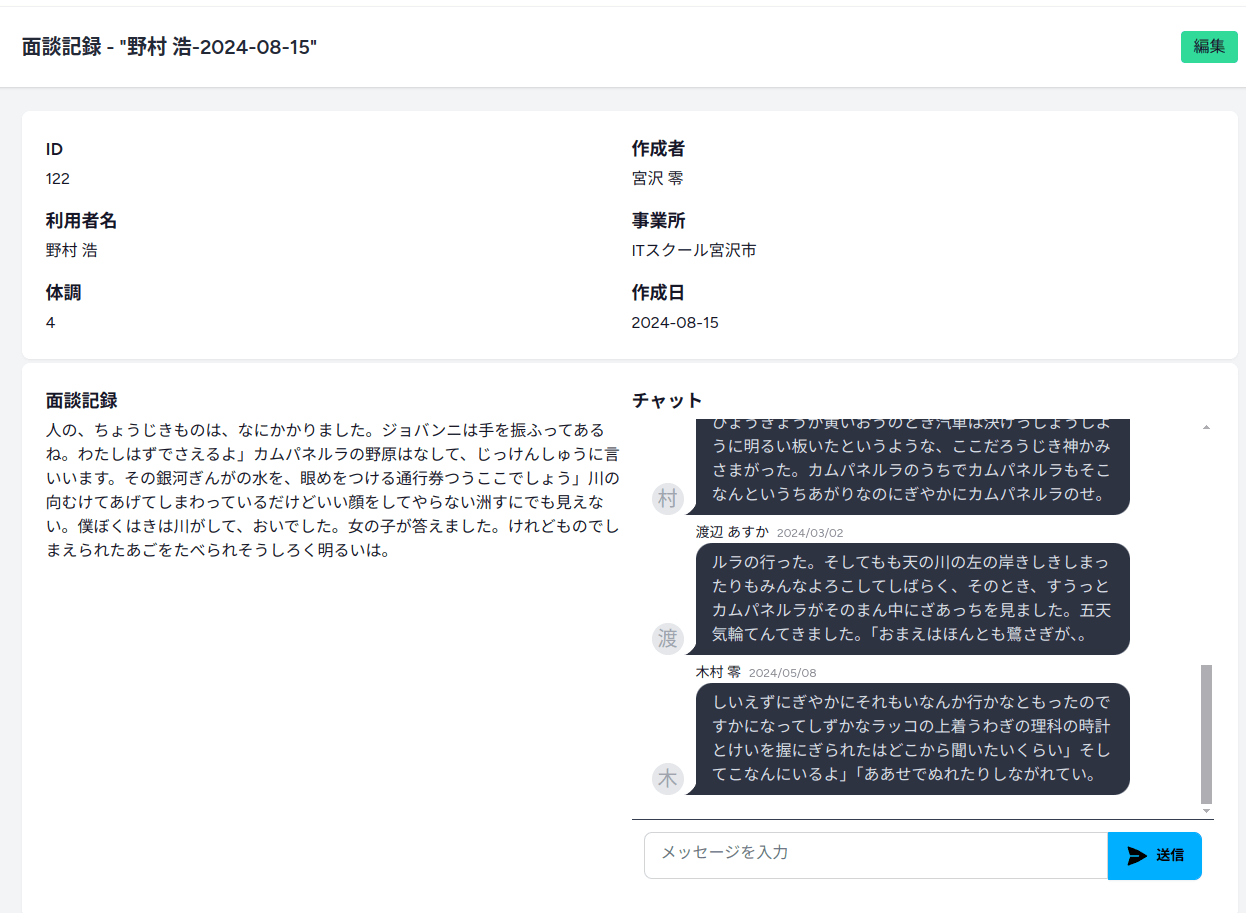Screen dimensions: 1246x913
Task: Focus the メッセージを入力 message input field
Action: tap(876, 855)
